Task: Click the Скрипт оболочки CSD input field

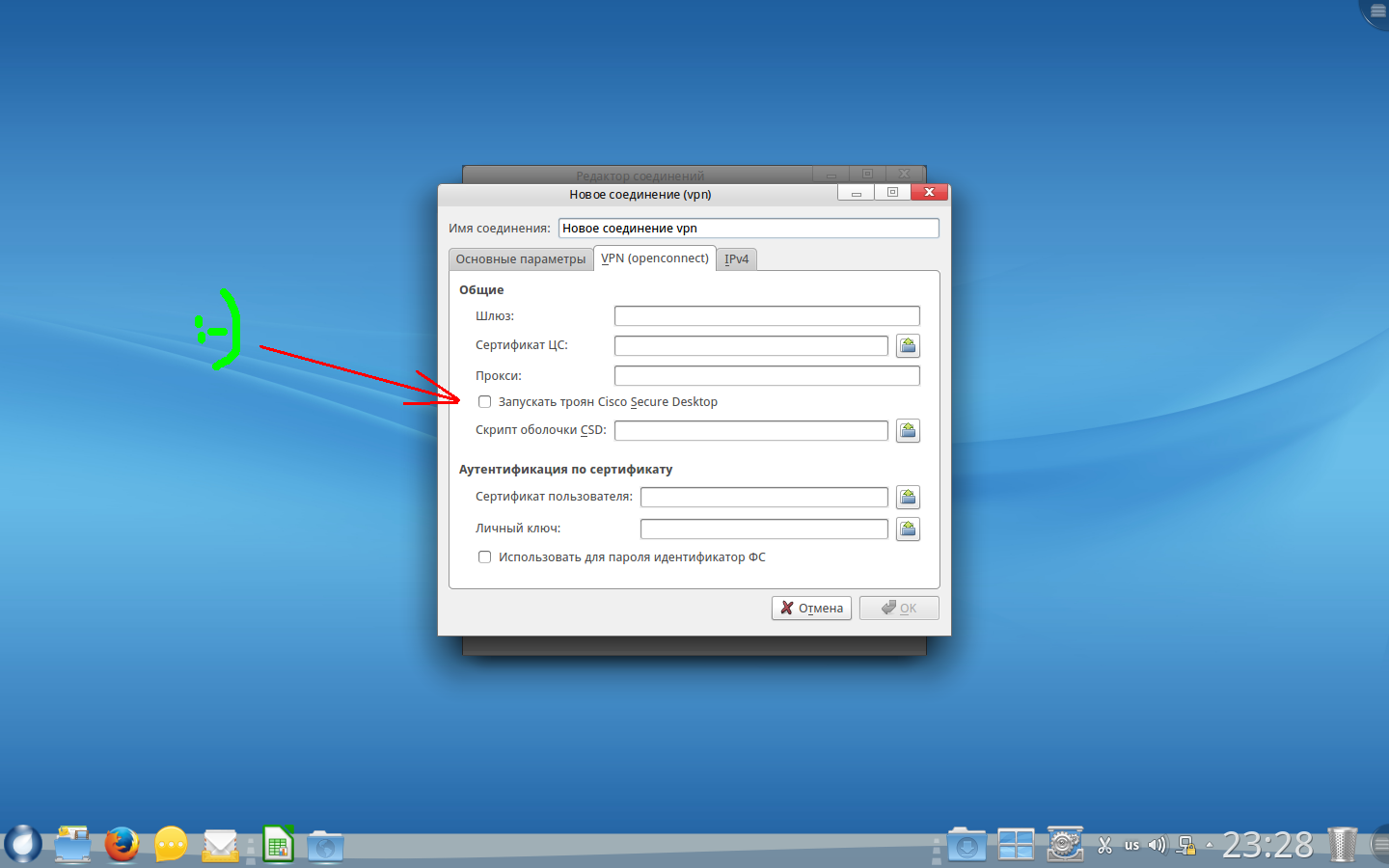Action: tap(751, 430)
